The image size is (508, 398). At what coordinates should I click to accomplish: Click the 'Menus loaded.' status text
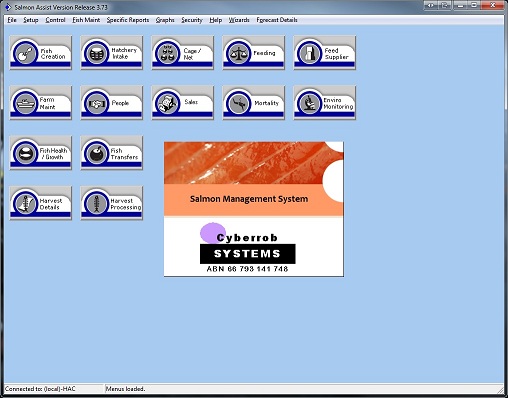tap(125, 389)
